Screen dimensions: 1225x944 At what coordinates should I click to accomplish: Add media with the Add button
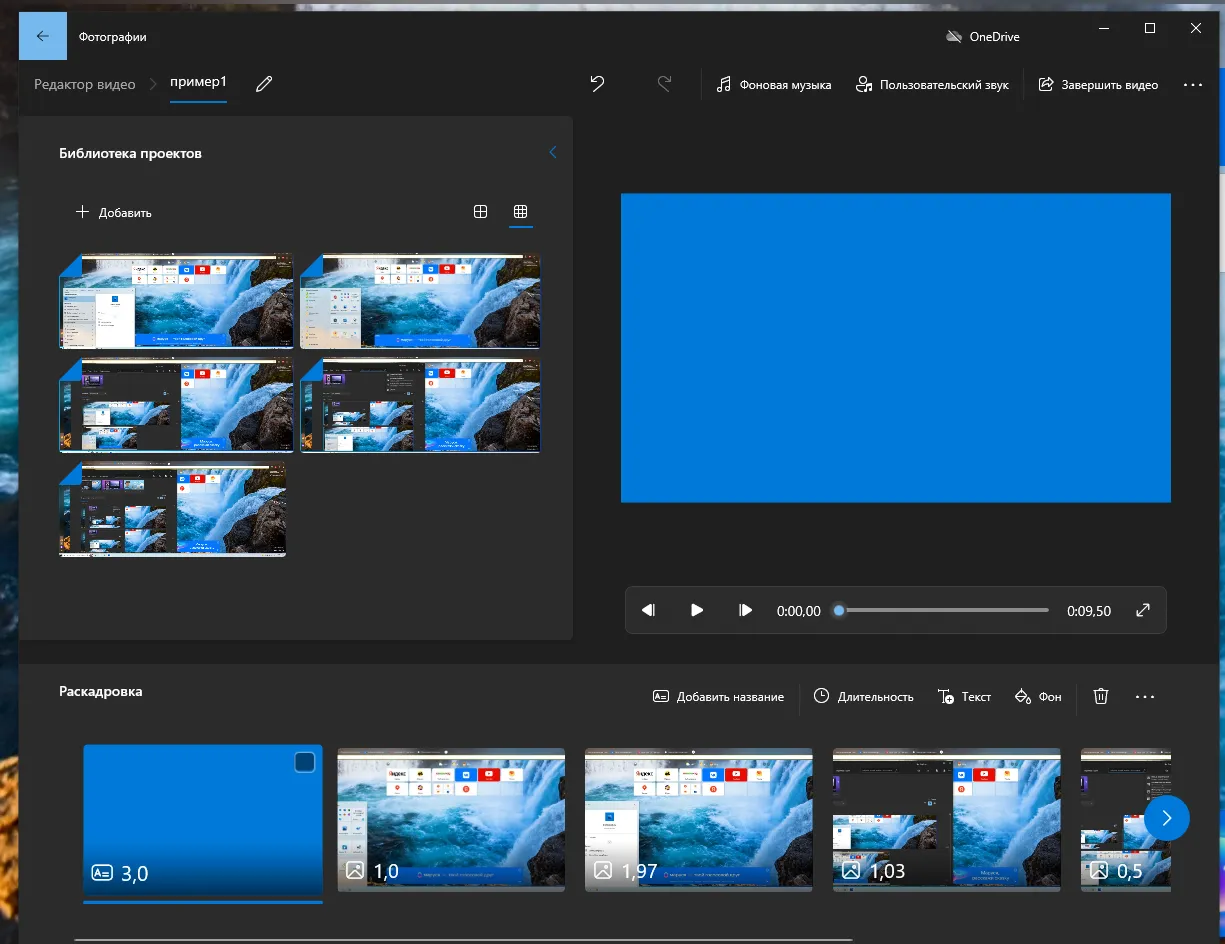pyautogui.click(x=114, y=212)
